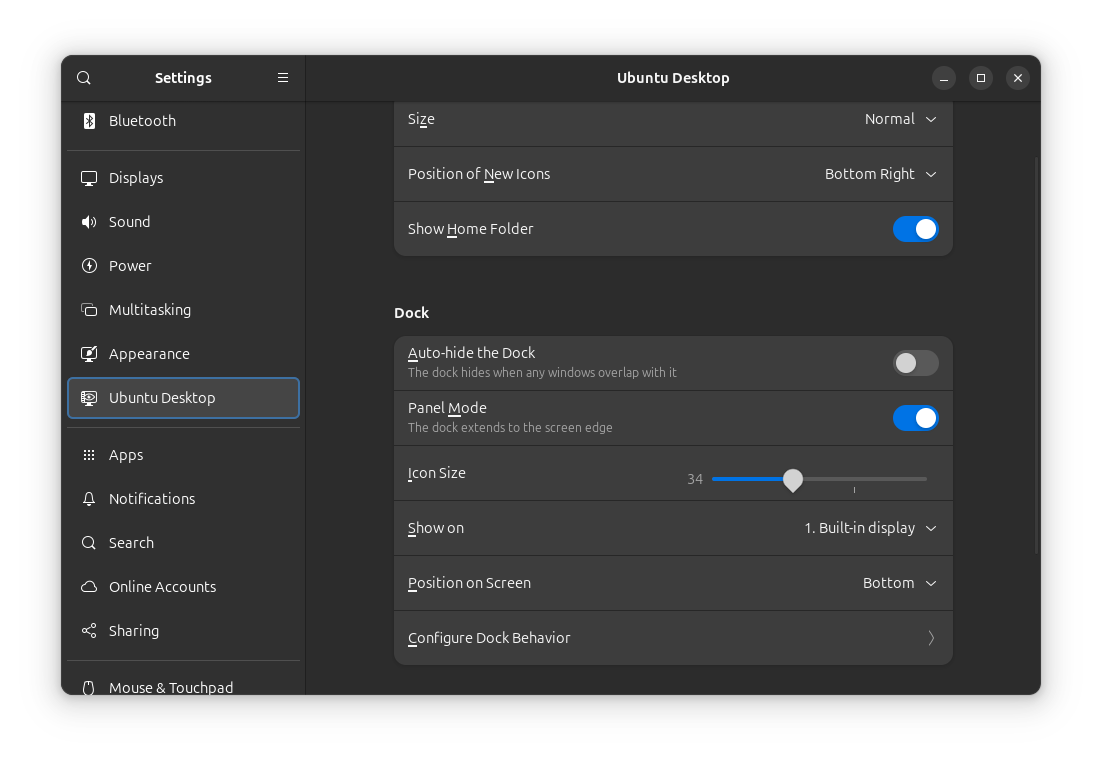Click the Power icon in sidebar
The image size is (1102, 762).
pos(89,266)
